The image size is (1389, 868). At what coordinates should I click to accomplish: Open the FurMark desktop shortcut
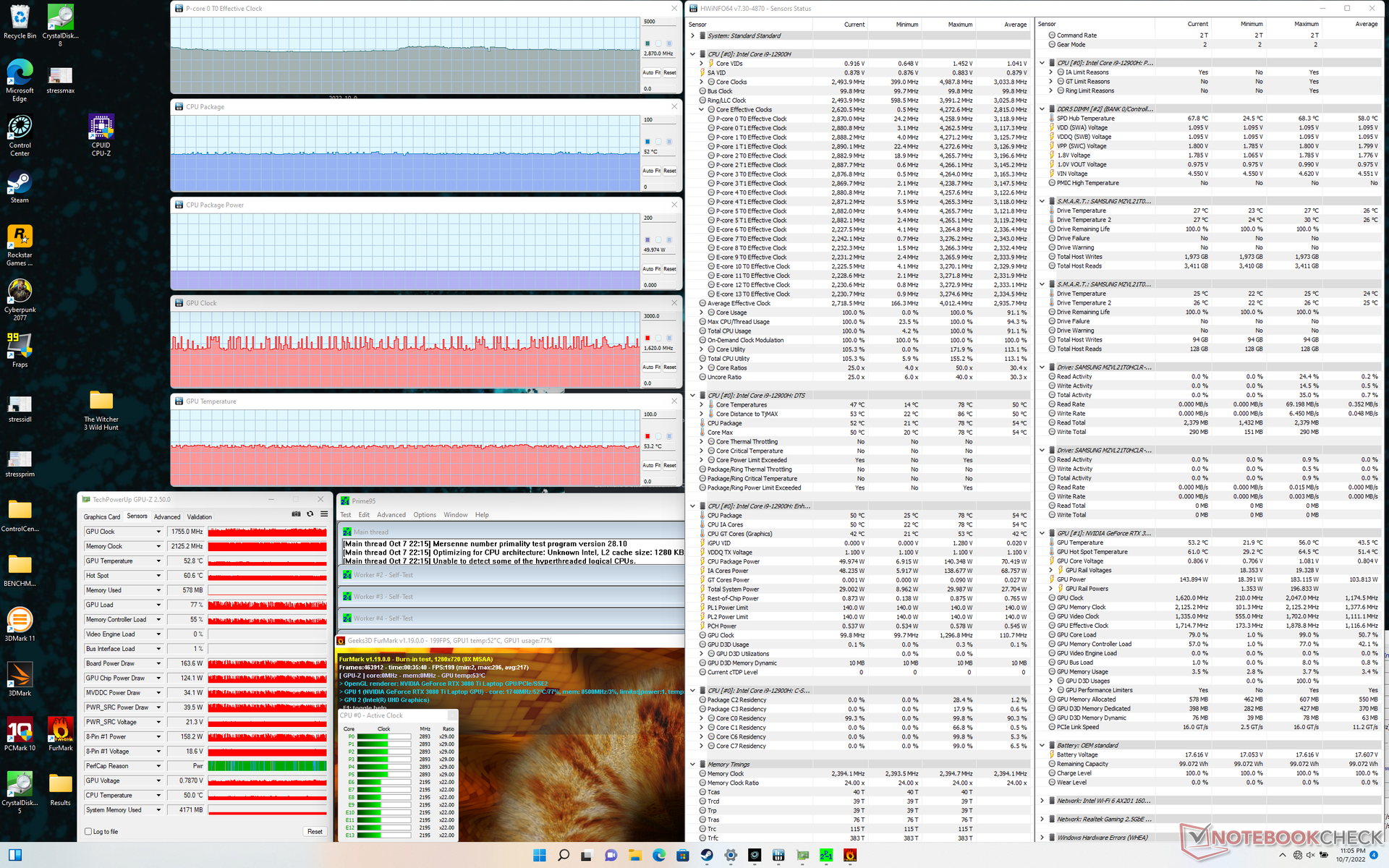[x=61, y=733]
